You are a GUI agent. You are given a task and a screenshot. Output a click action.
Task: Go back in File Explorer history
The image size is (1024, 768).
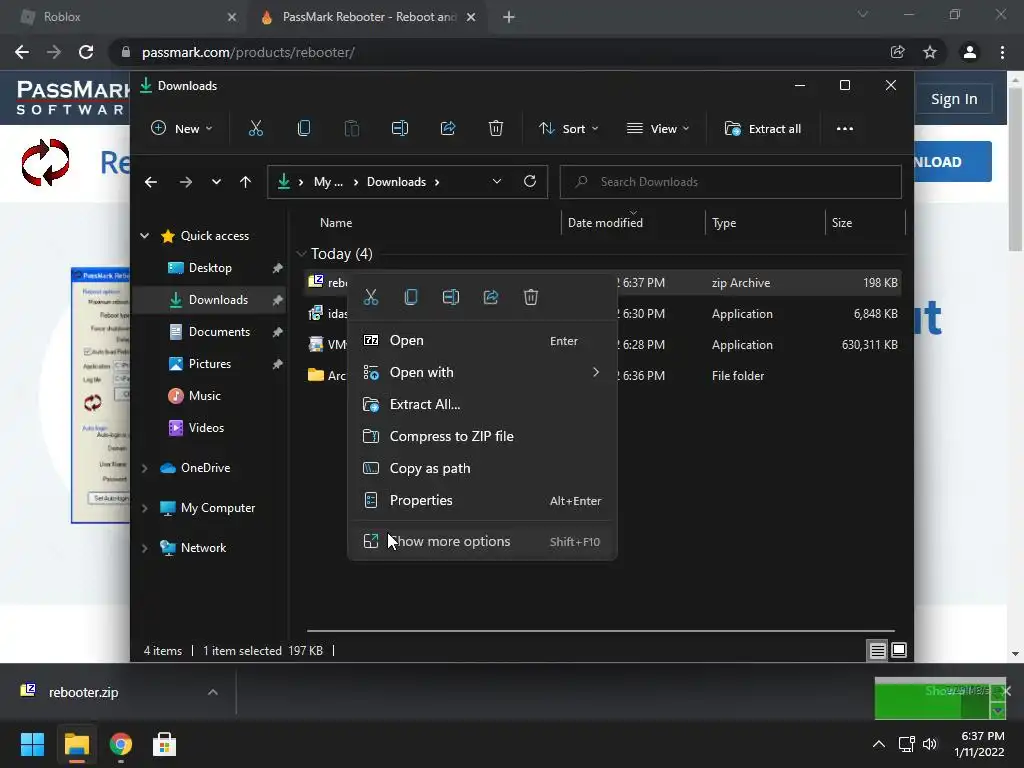151,182
